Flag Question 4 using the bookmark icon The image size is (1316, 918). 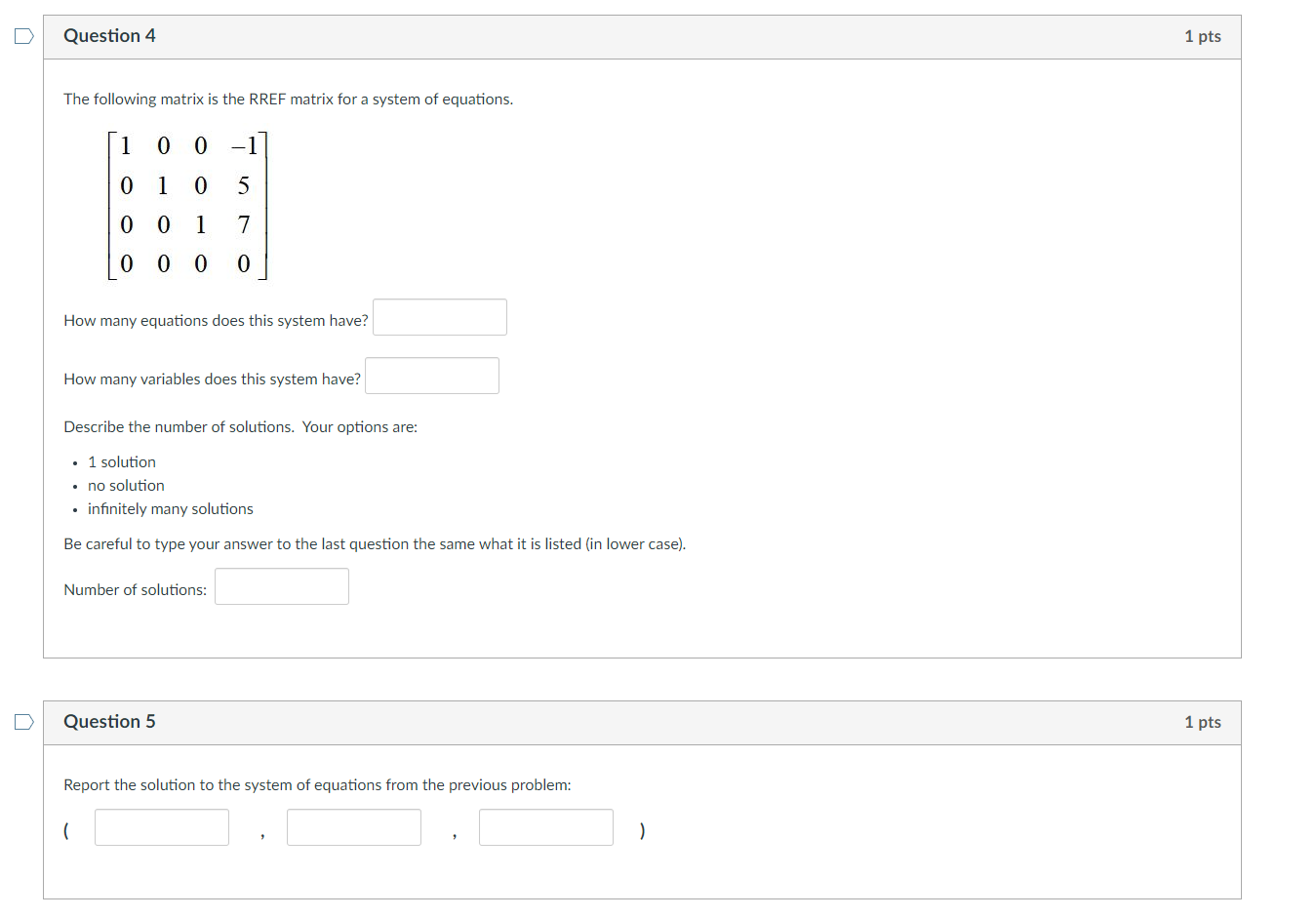pos(22,35)
